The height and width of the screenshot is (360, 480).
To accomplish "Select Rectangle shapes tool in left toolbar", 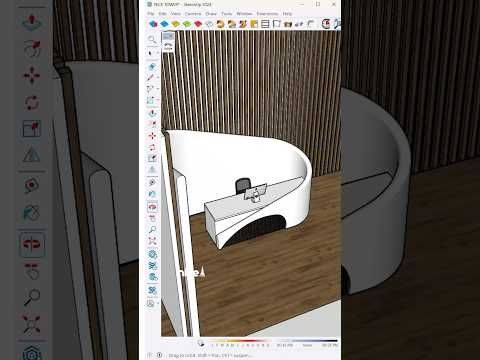I will 151,100.
